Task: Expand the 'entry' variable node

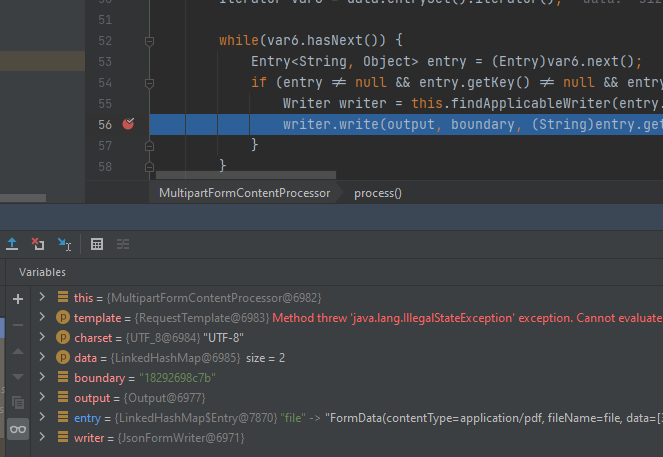Action: (42, 417)
